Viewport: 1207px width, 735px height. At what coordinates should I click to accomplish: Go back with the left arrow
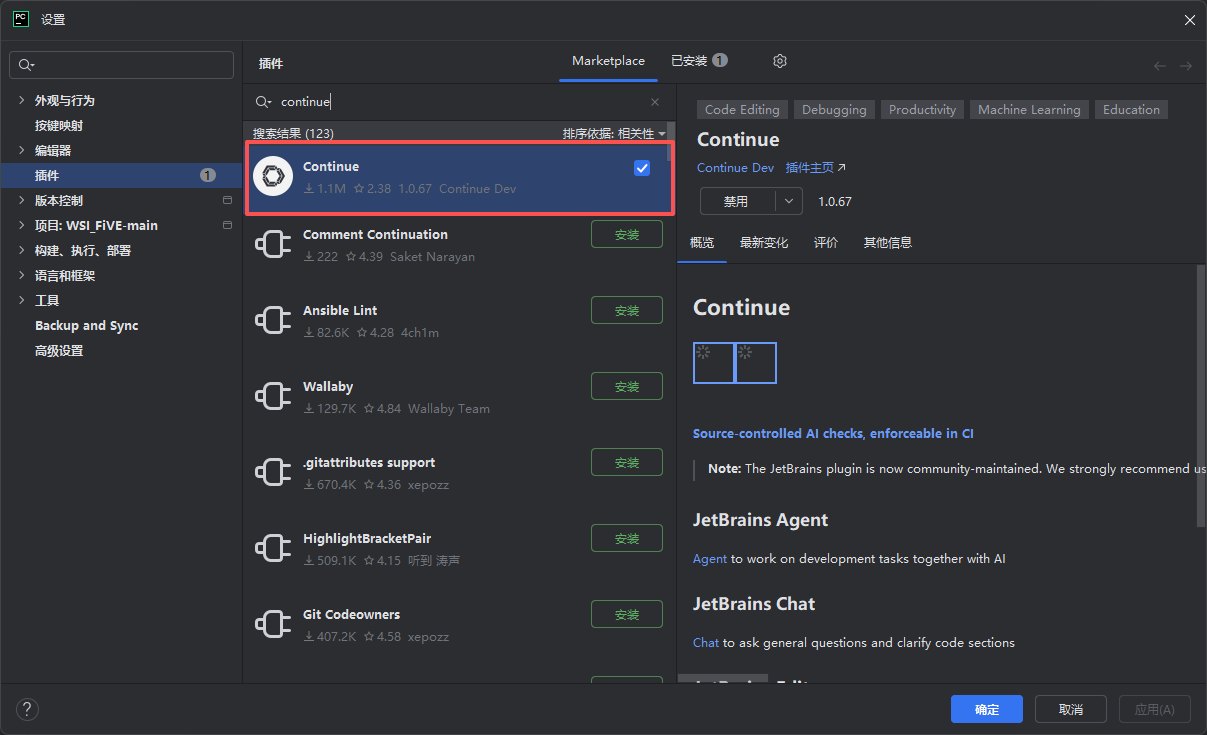(x=1160, y=66)
